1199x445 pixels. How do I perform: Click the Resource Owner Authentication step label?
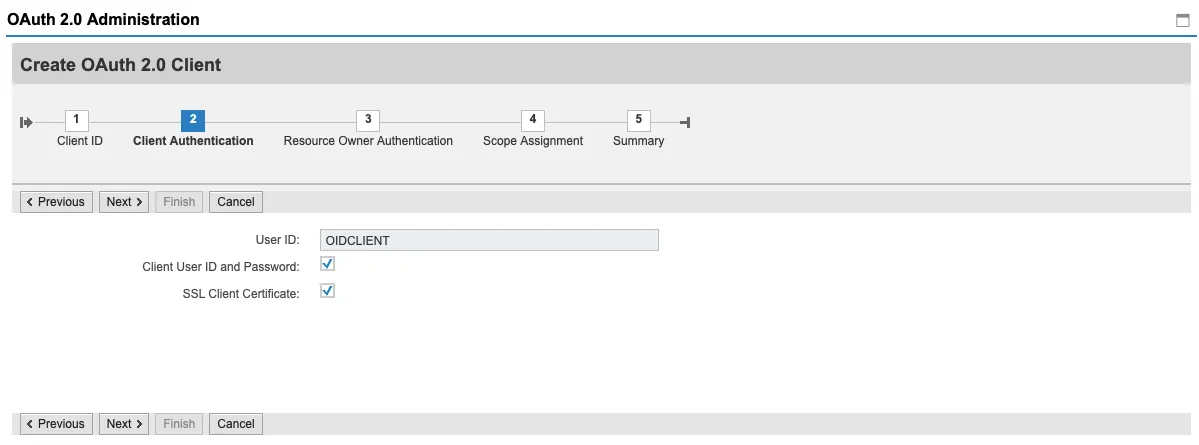pos(368,141)
